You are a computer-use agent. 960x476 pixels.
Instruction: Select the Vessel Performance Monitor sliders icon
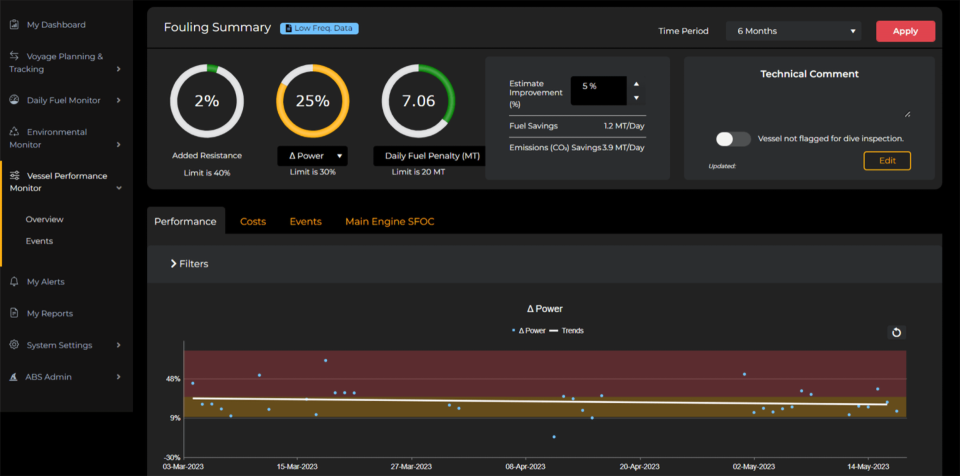pos(14,176)
